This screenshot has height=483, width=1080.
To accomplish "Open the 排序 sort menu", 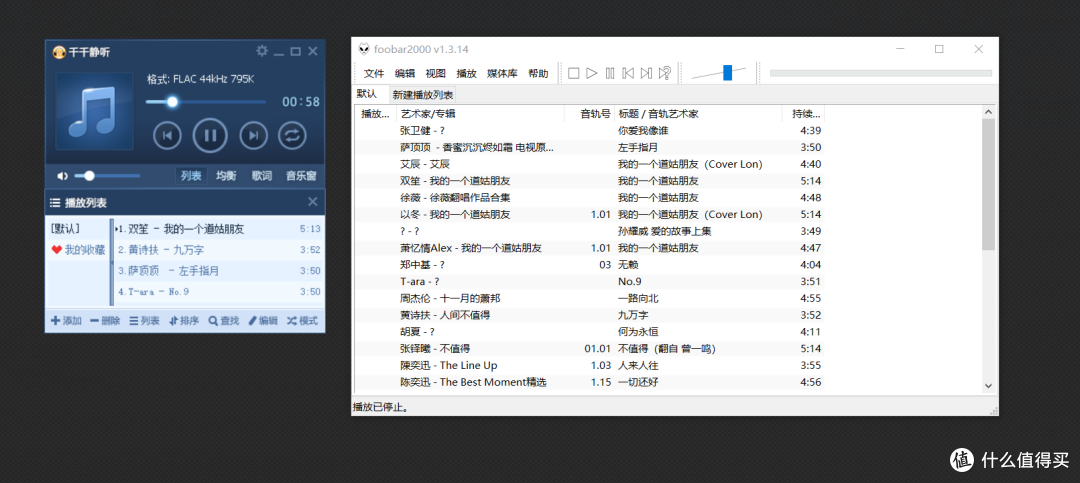I will (184, 321).
